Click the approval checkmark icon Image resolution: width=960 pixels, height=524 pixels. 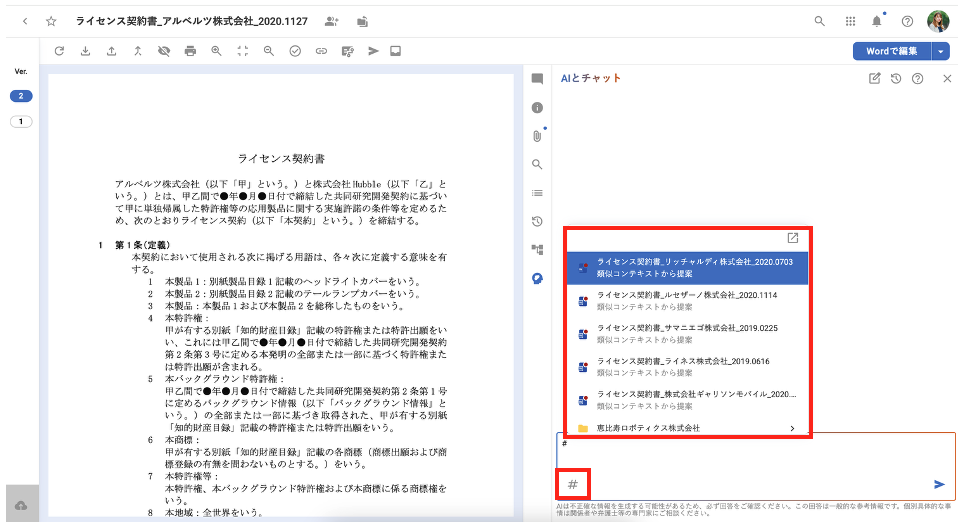pyautogui.click(x=295, y=51)
